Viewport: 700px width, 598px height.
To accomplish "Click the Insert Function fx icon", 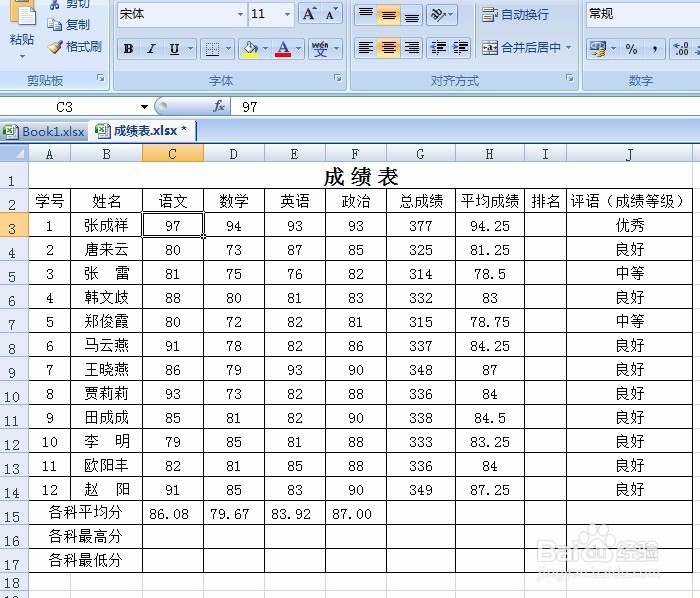I will pyautogui.click(x=219, y=107).
